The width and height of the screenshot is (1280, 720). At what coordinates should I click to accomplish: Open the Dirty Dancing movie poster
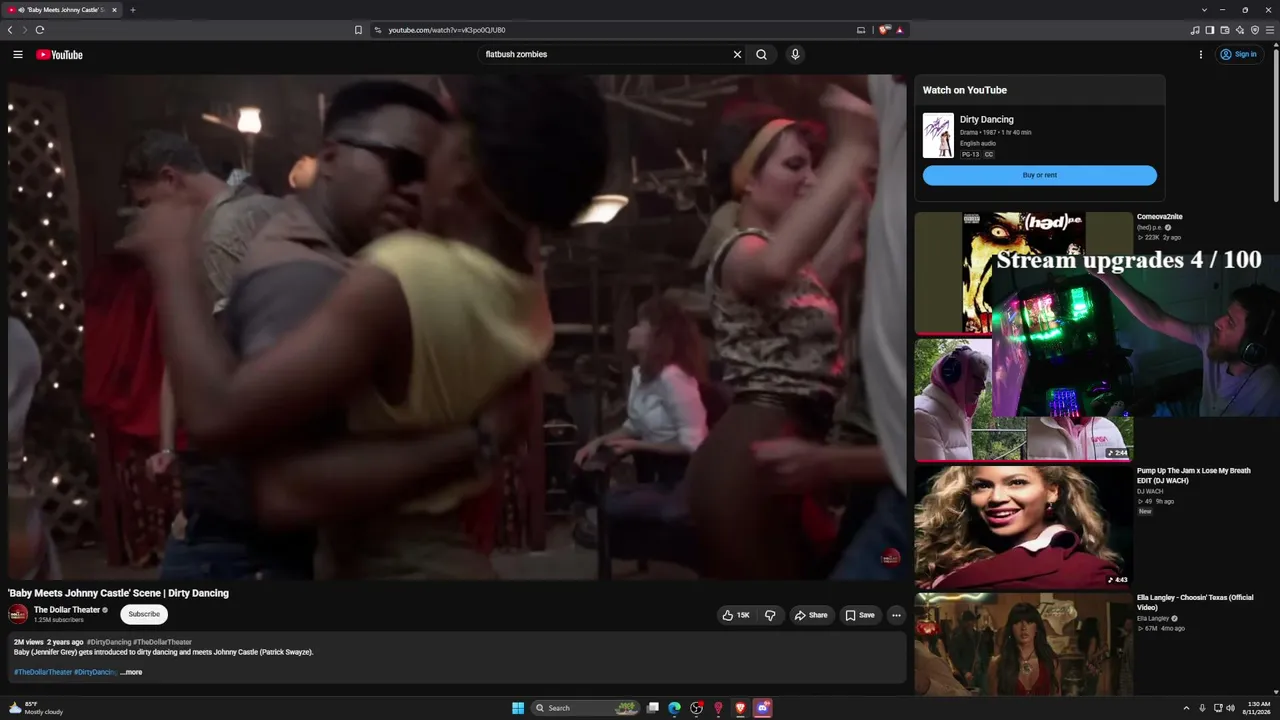tap(938, 135)
